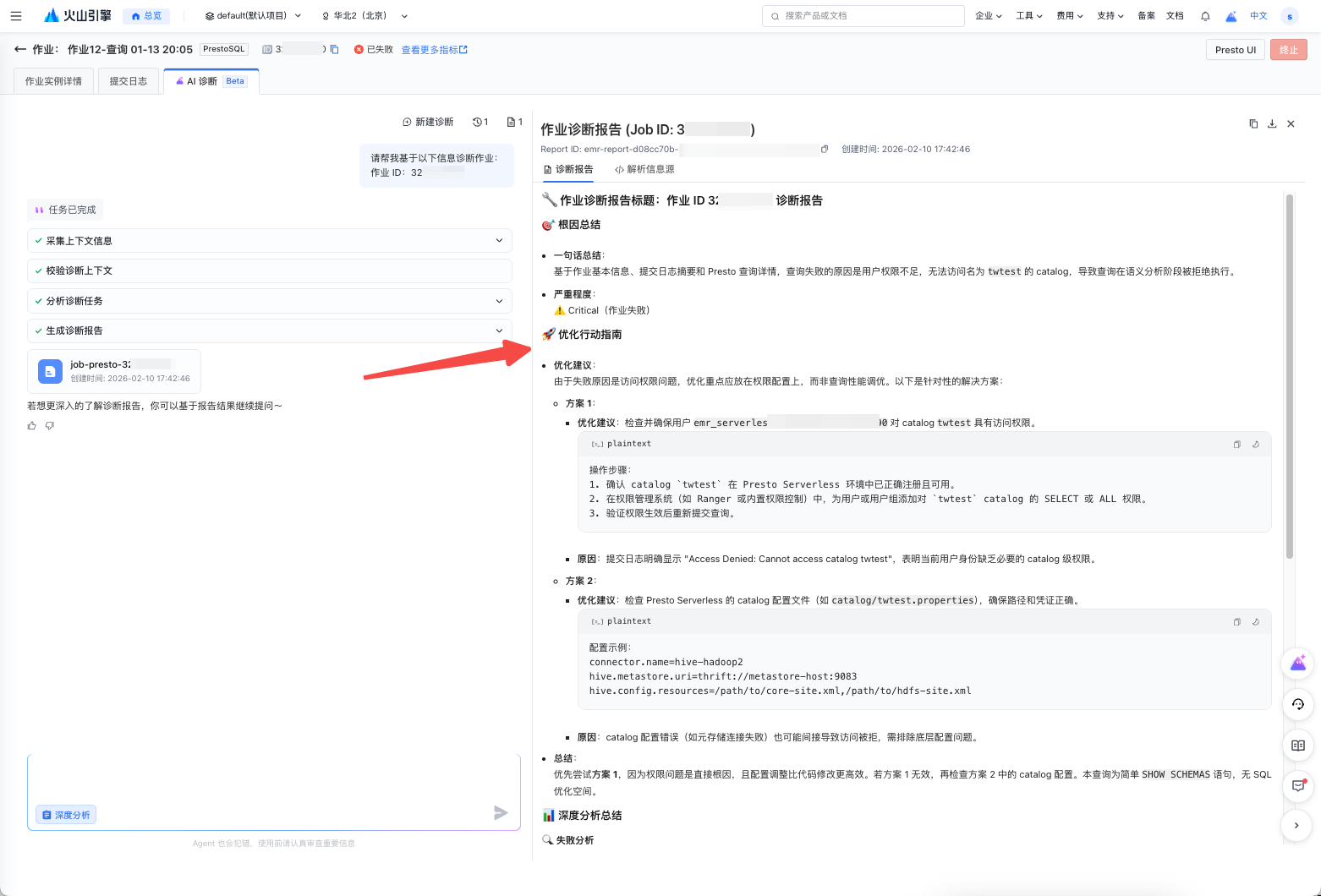Open the 查看更多指标 link

[x=434, y=50]
